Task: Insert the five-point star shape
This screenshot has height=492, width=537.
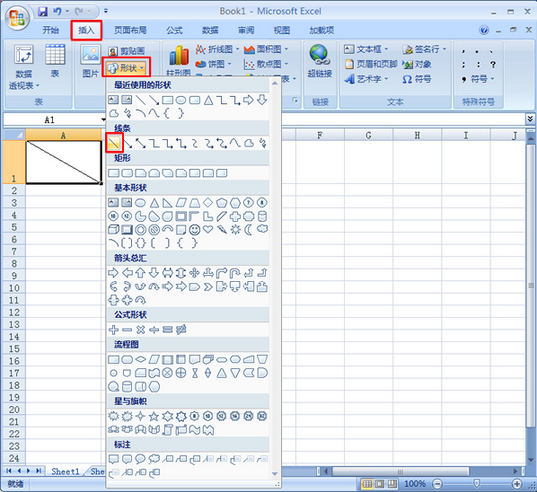Action: (x=154, y=416)
